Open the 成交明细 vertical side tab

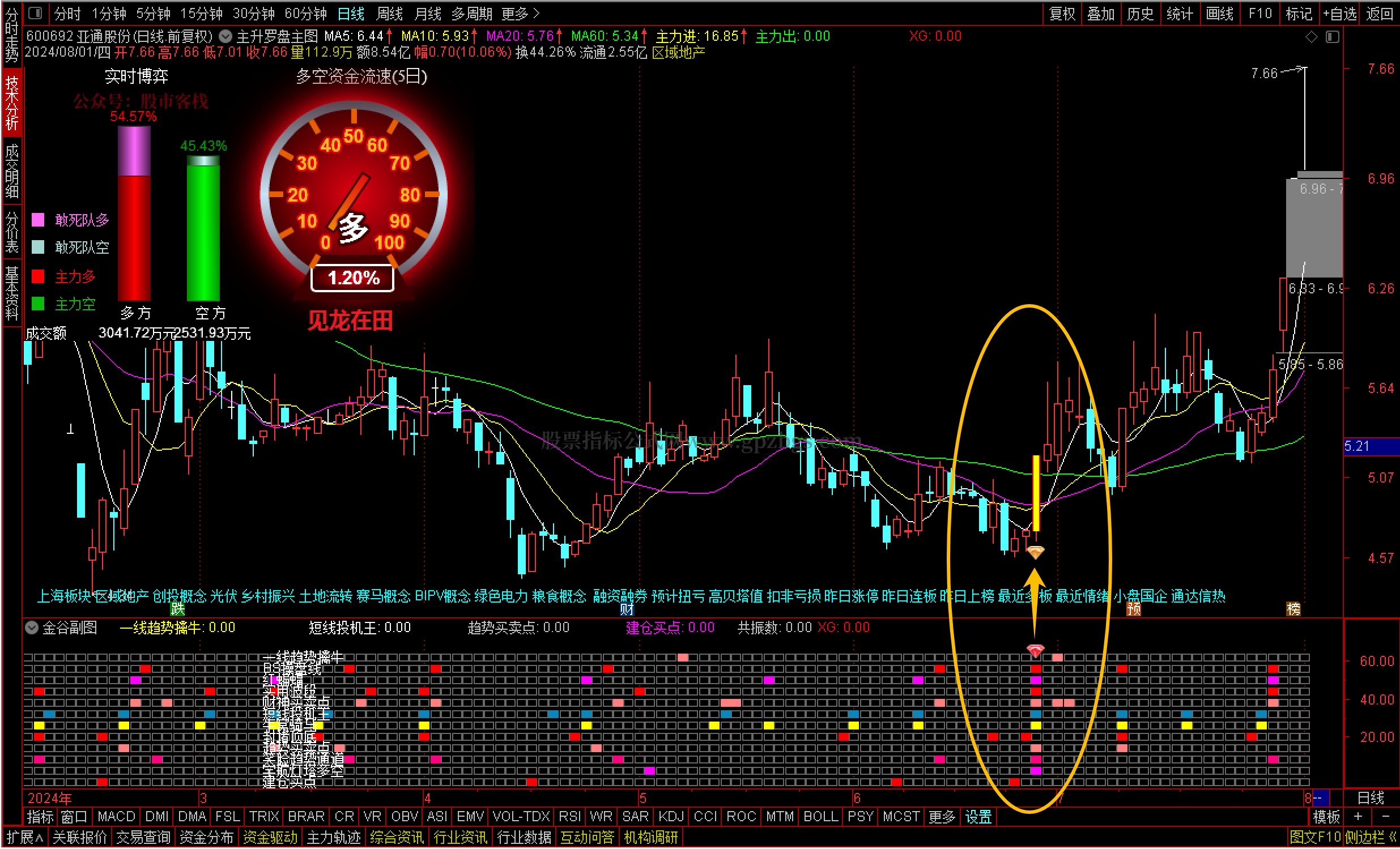(x=12, y=170)
